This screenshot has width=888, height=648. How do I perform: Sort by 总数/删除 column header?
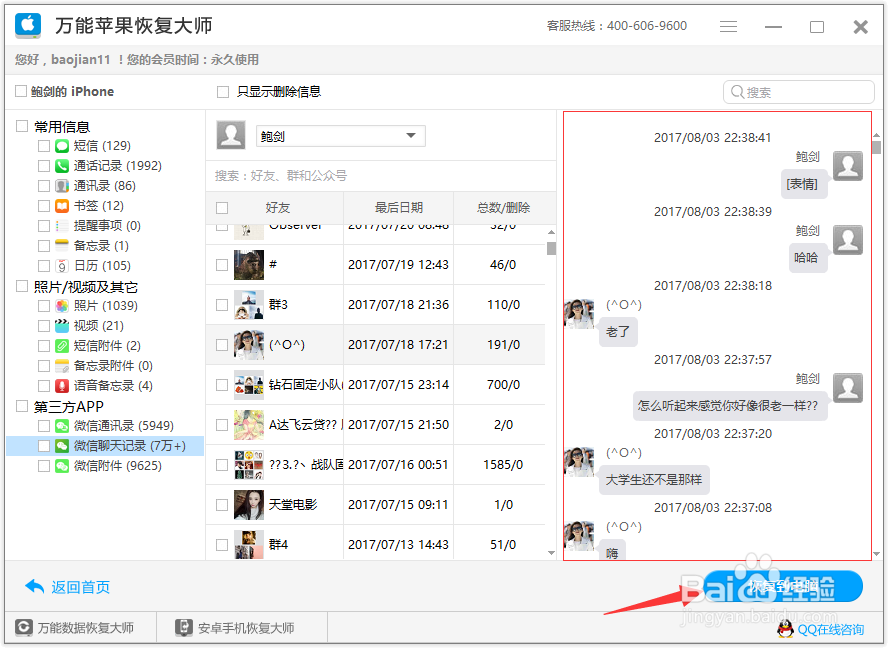pyautogui.click(x=503, y=208)
